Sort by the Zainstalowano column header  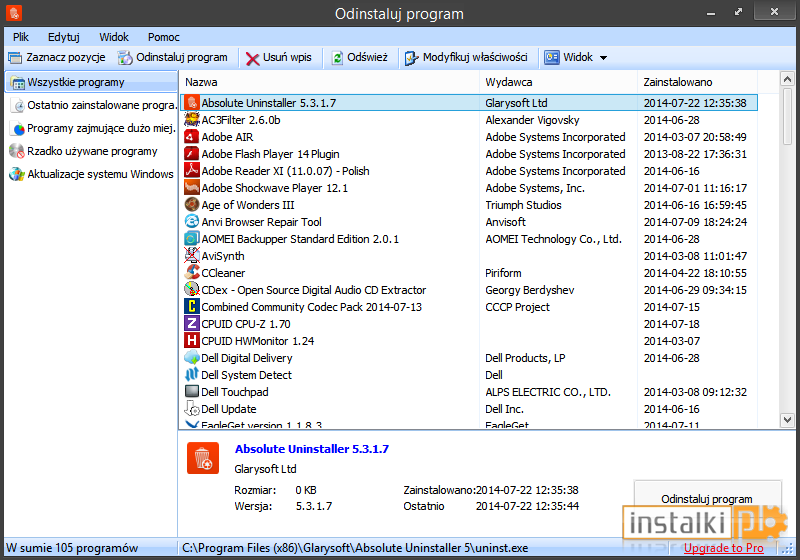pyautogui.click(x=698, y=82)
